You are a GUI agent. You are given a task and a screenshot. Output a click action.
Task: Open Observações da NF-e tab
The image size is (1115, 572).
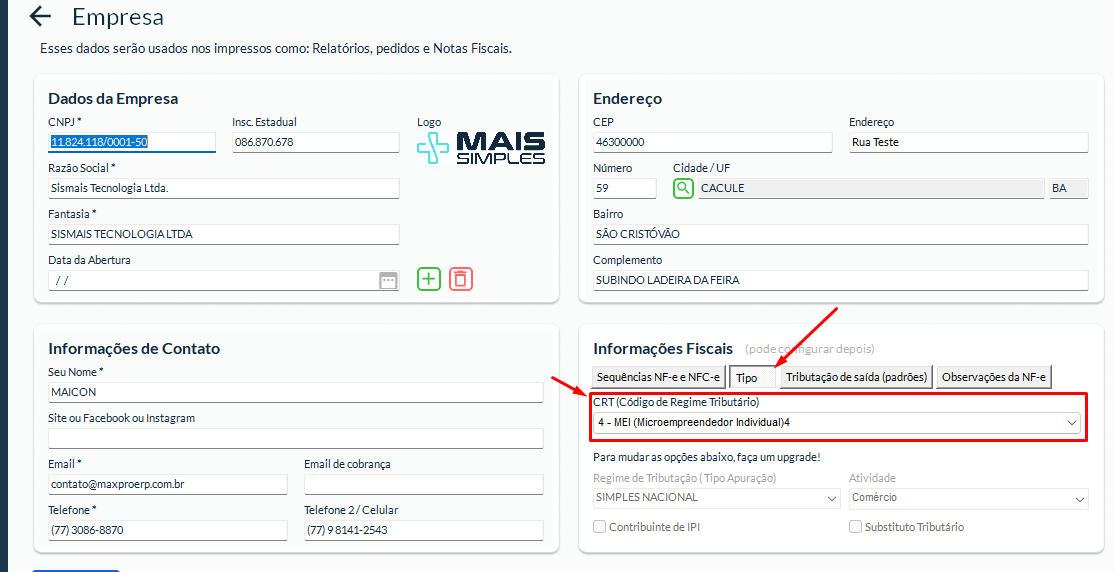994,377
